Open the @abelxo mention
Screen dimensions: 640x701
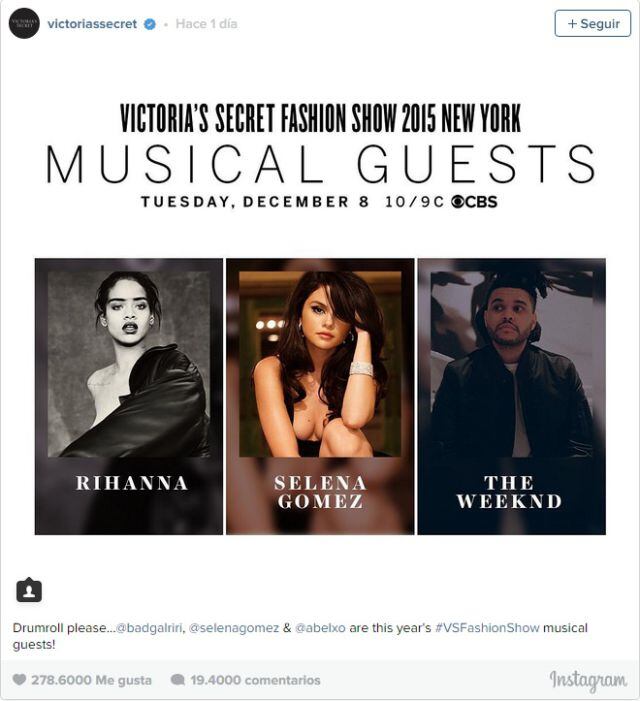323,628
